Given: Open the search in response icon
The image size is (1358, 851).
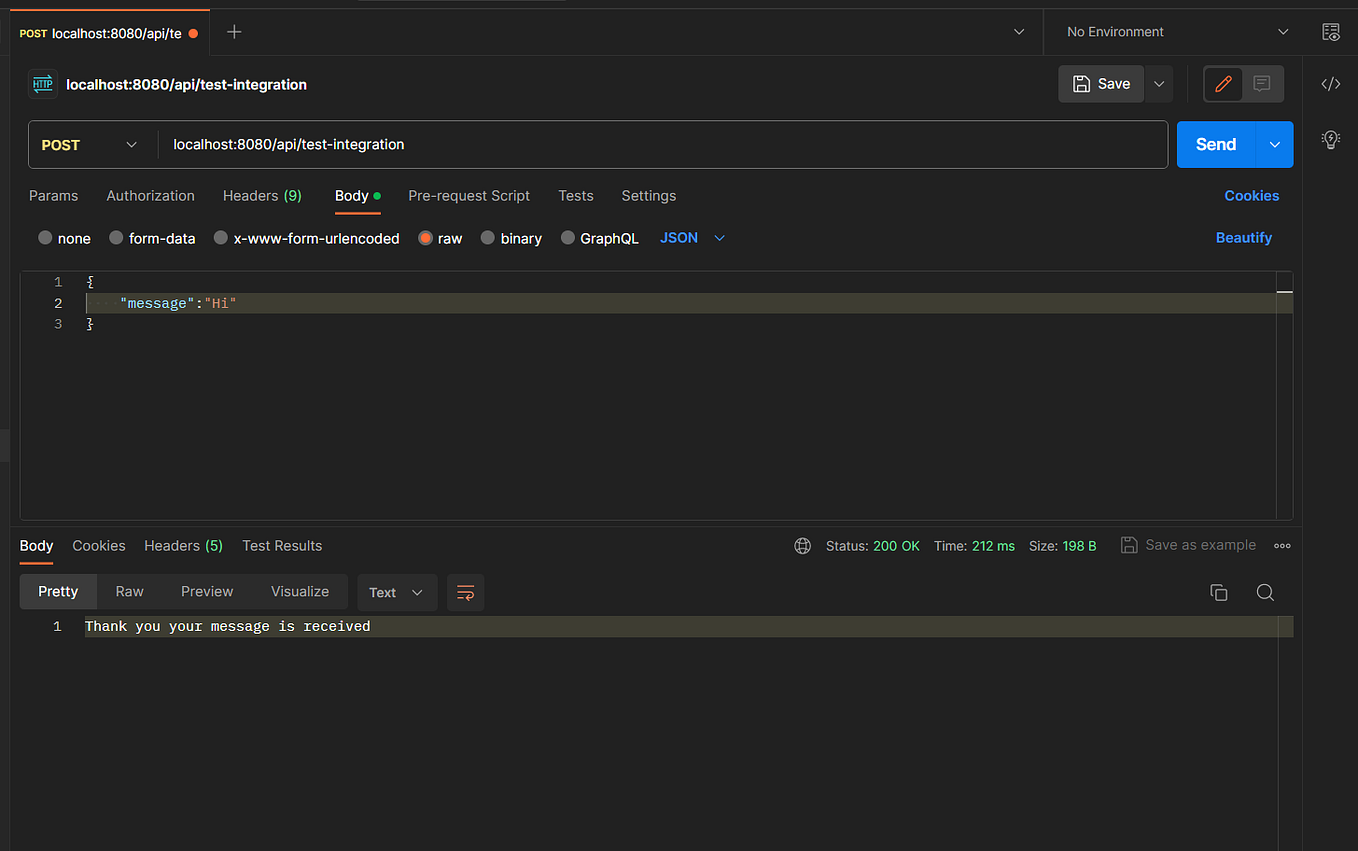Looking at the screenshot, I should click(1265, 592).
